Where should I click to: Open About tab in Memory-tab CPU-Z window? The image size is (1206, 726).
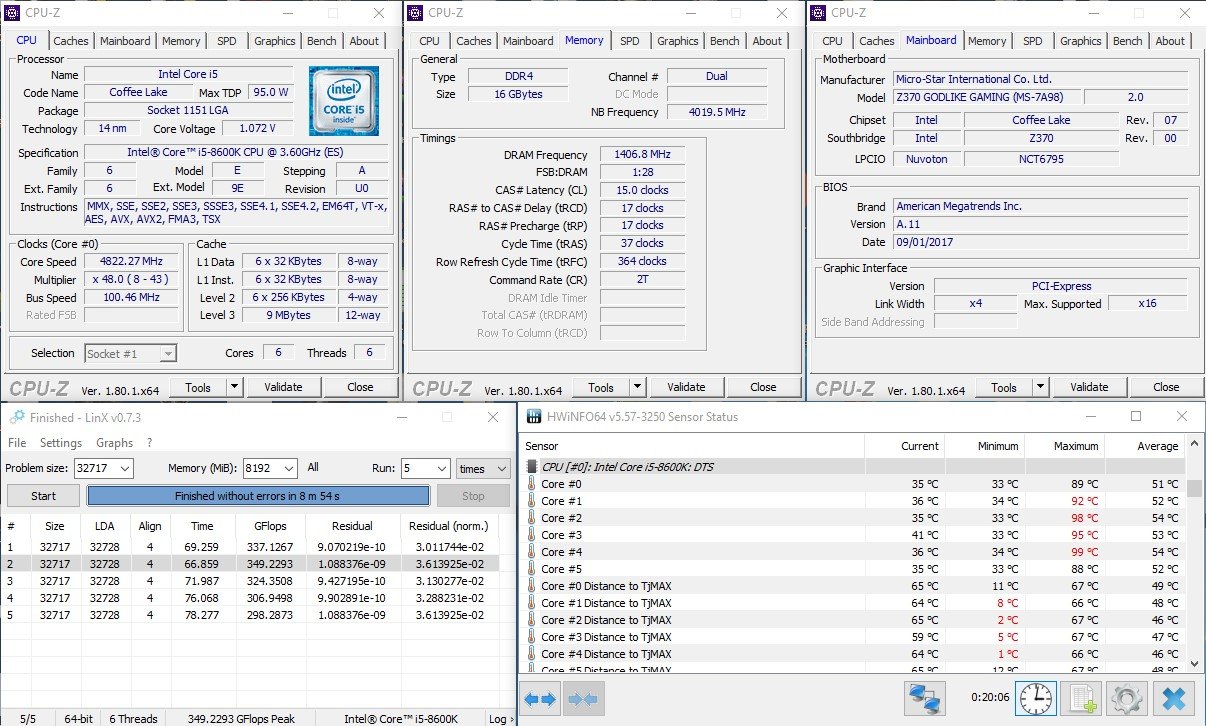(767, 41)
